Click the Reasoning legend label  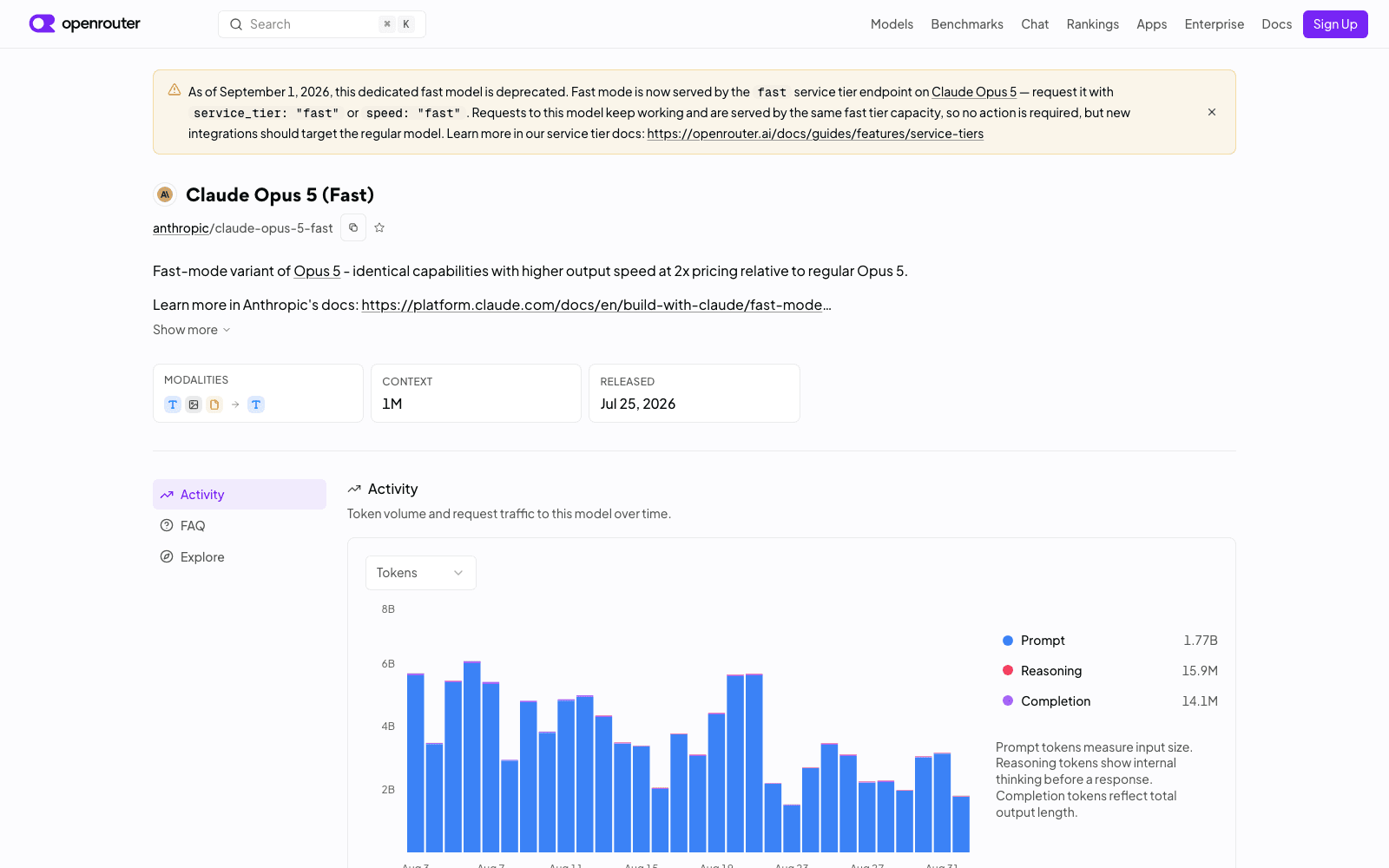point(1051,671)
